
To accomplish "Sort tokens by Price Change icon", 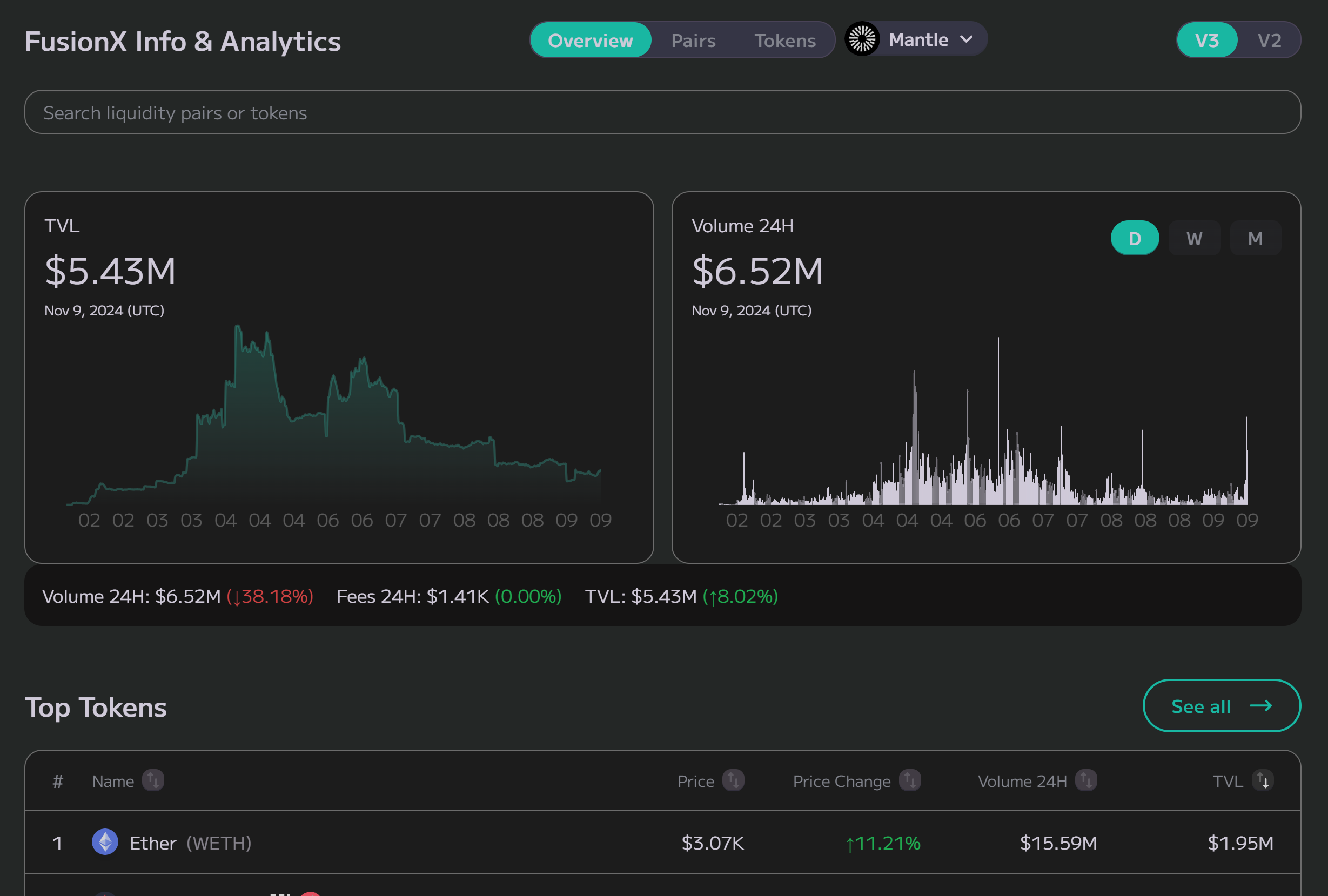I will 910,780.
